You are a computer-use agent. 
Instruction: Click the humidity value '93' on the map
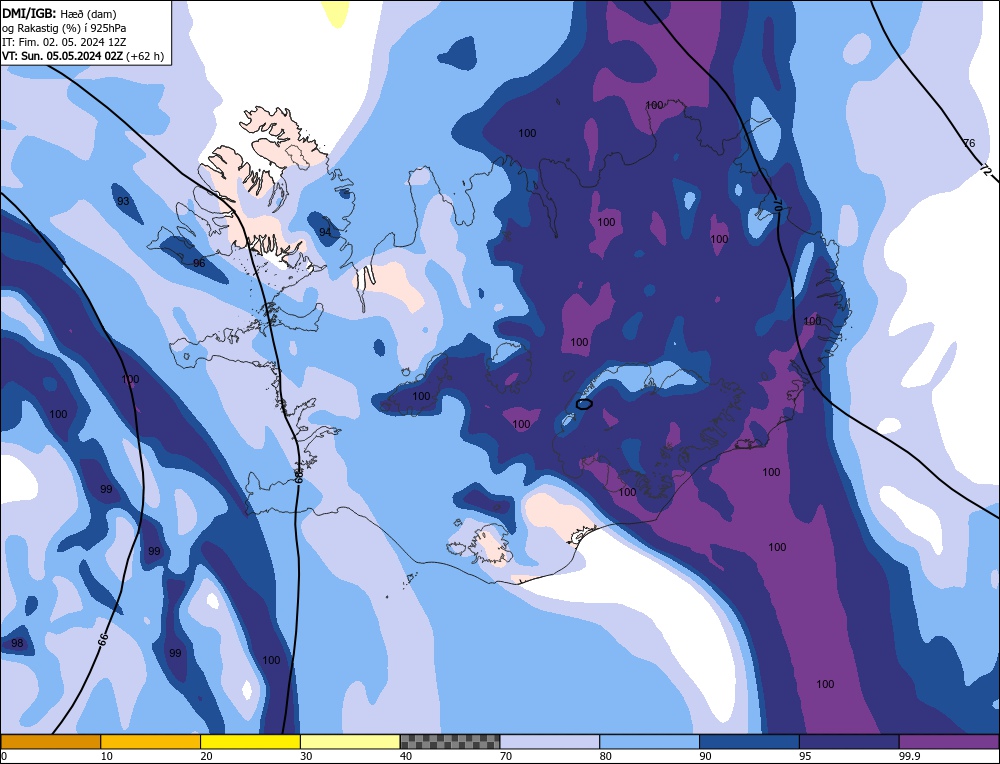123,202
